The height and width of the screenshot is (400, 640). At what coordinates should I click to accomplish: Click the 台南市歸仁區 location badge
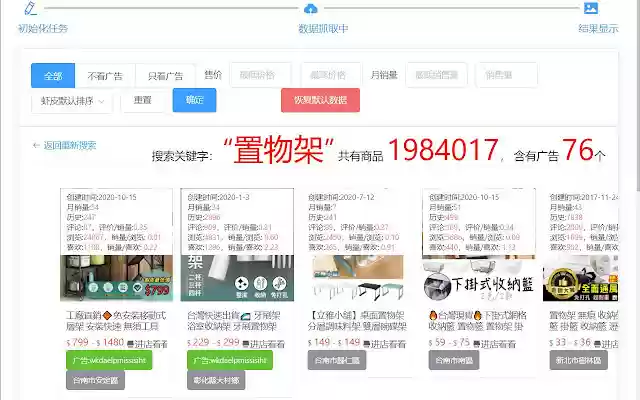point(337,360)
